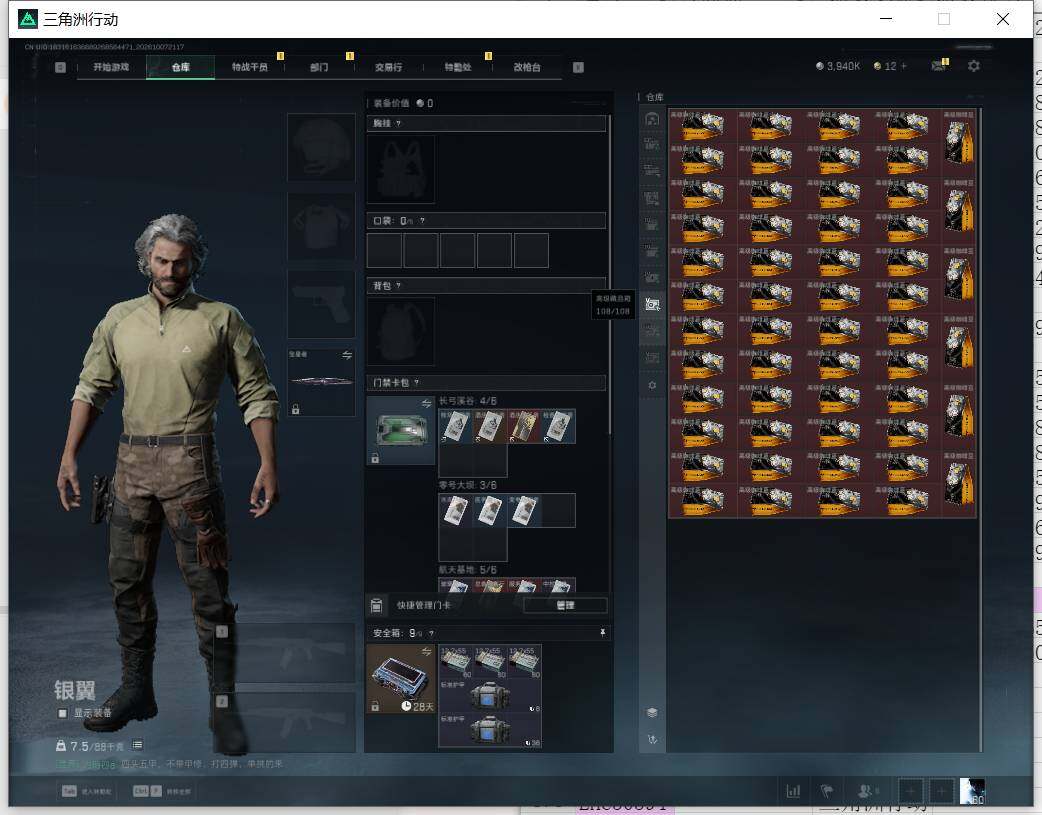Image resolution: width=1042 pixels, height=815 pixels.
Task: Open the settings gear in the top bar
Action: (974, 66)
